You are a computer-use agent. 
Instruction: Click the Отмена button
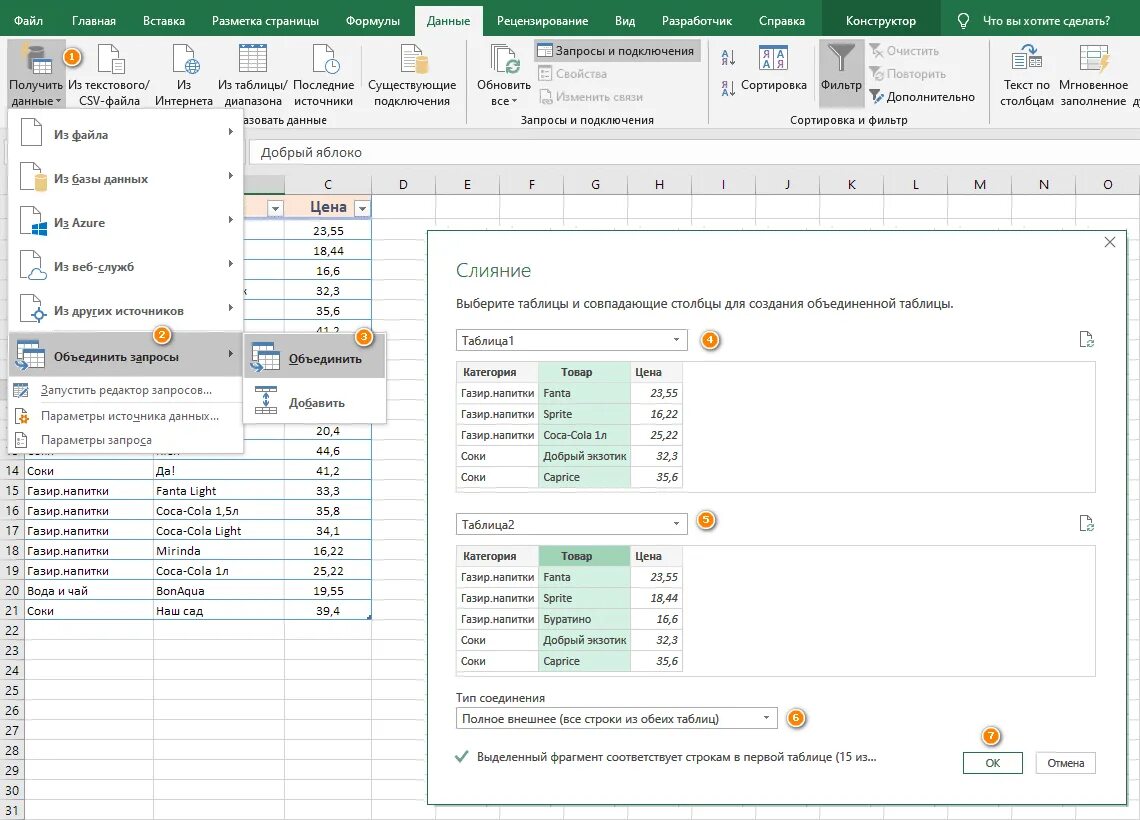(x=1065, y=763)
